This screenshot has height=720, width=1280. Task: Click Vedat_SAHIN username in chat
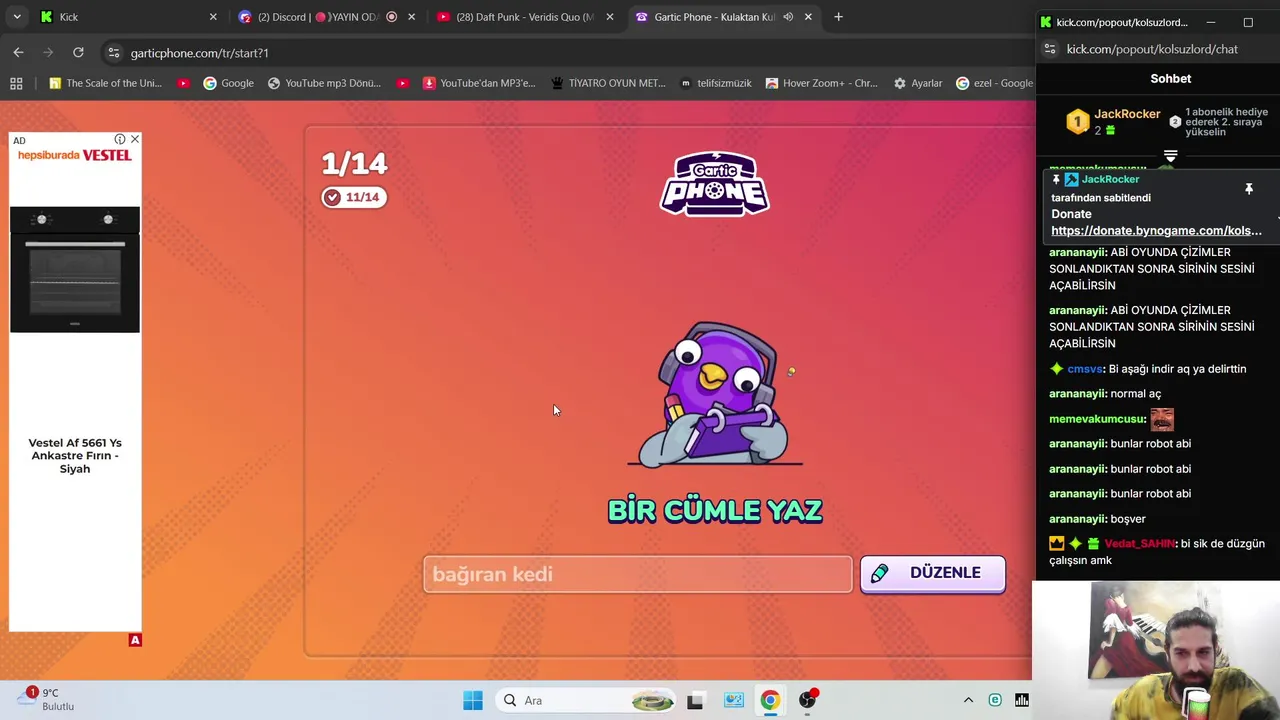pyautogui.click(x=1139, y=544)
